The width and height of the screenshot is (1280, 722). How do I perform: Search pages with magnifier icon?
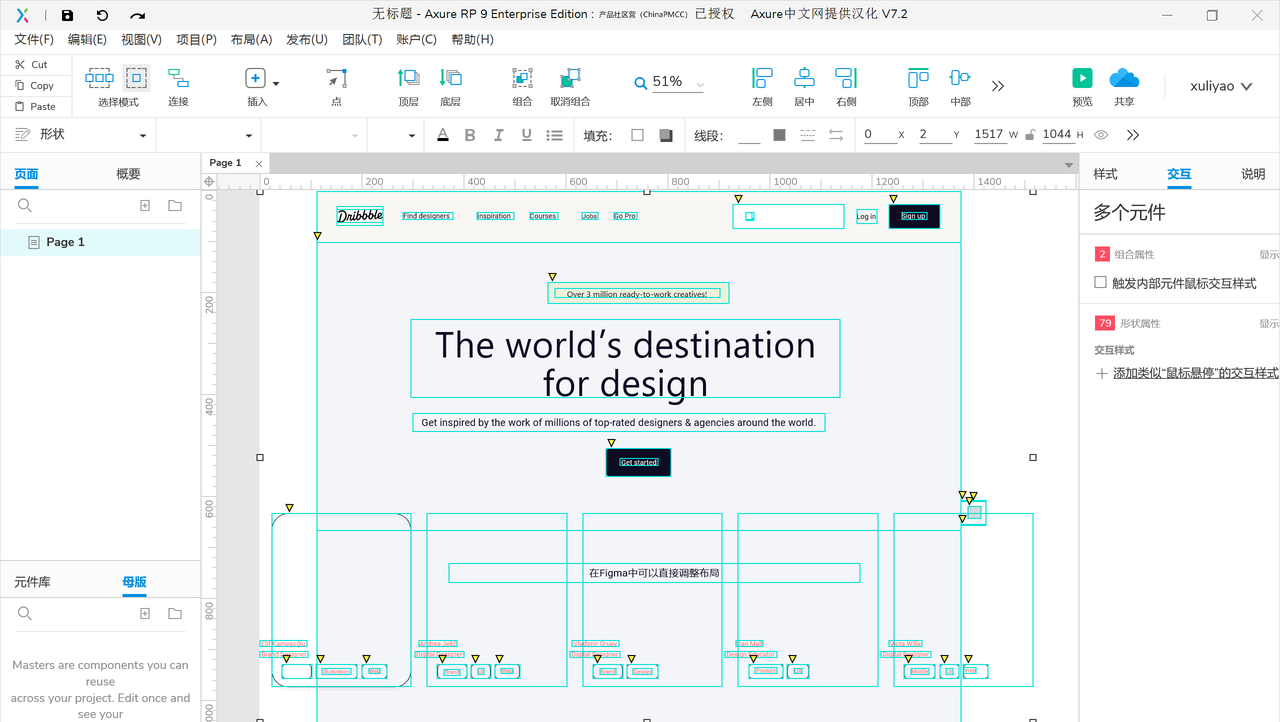point(25,205)
